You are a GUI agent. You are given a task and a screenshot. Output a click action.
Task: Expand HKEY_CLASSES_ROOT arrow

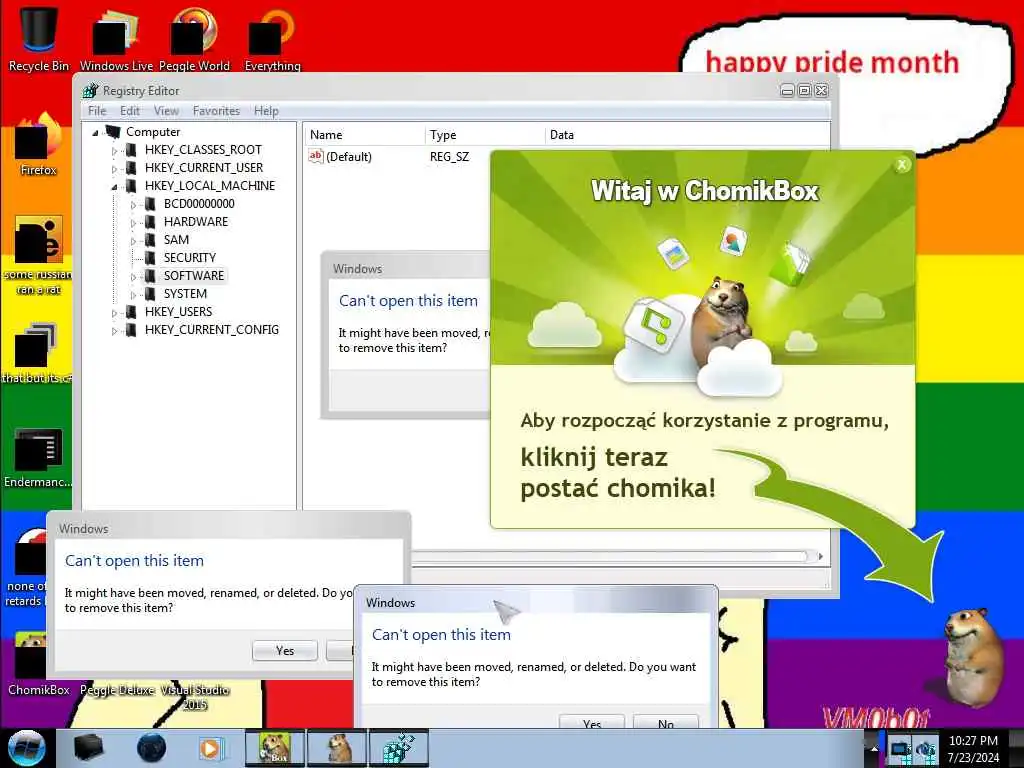pos(114,151)
